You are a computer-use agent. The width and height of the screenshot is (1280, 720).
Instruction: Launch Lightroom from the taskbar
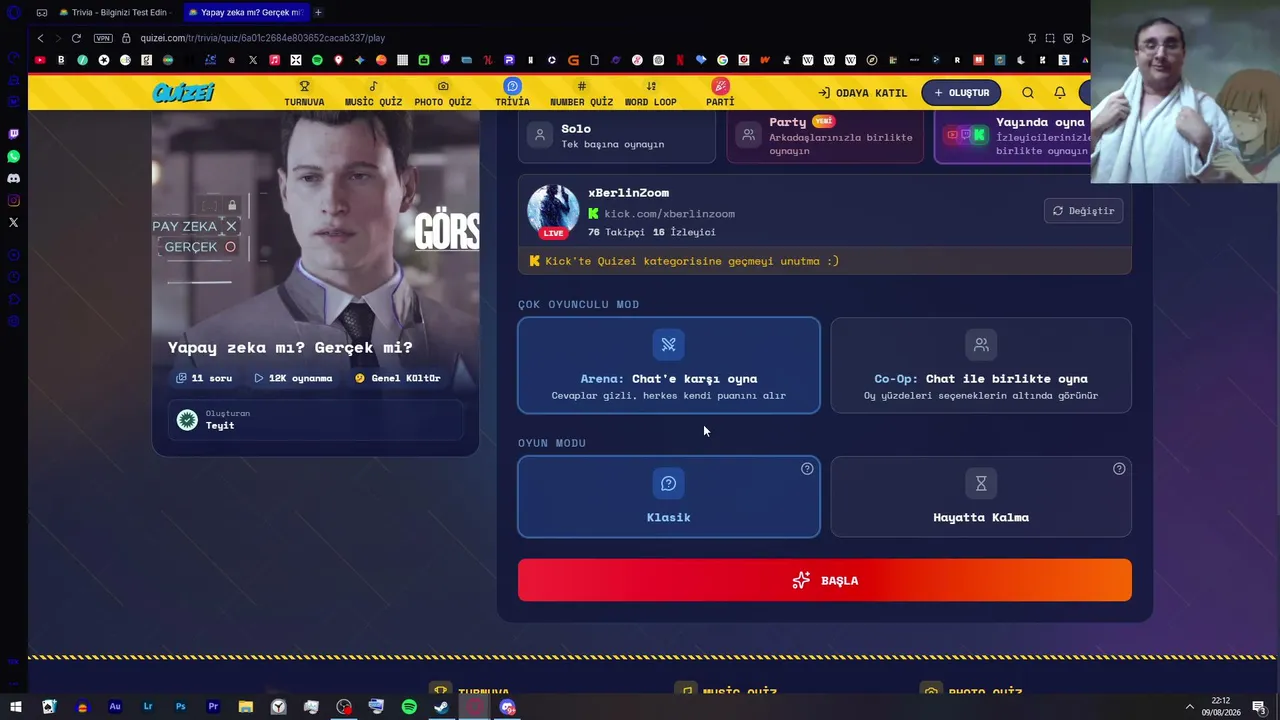pos(148,707)
